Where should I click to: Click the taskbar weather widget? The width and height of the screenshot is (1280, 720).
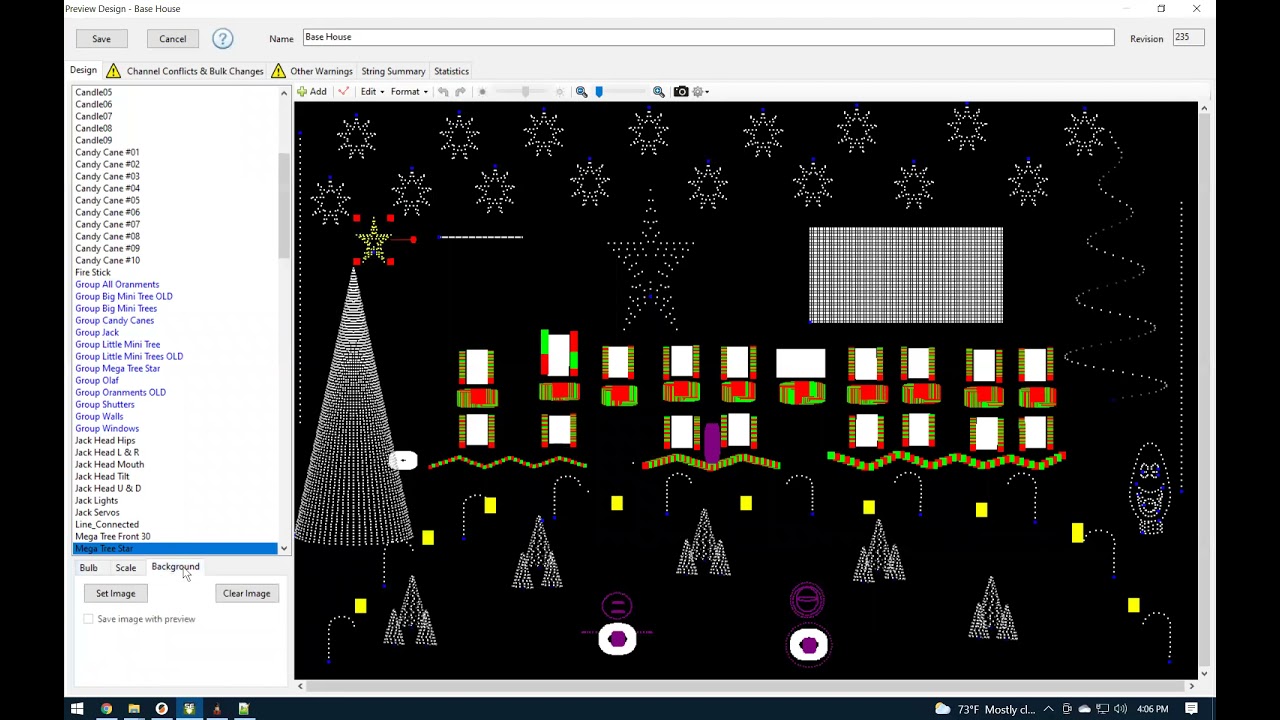coord(985,709)
